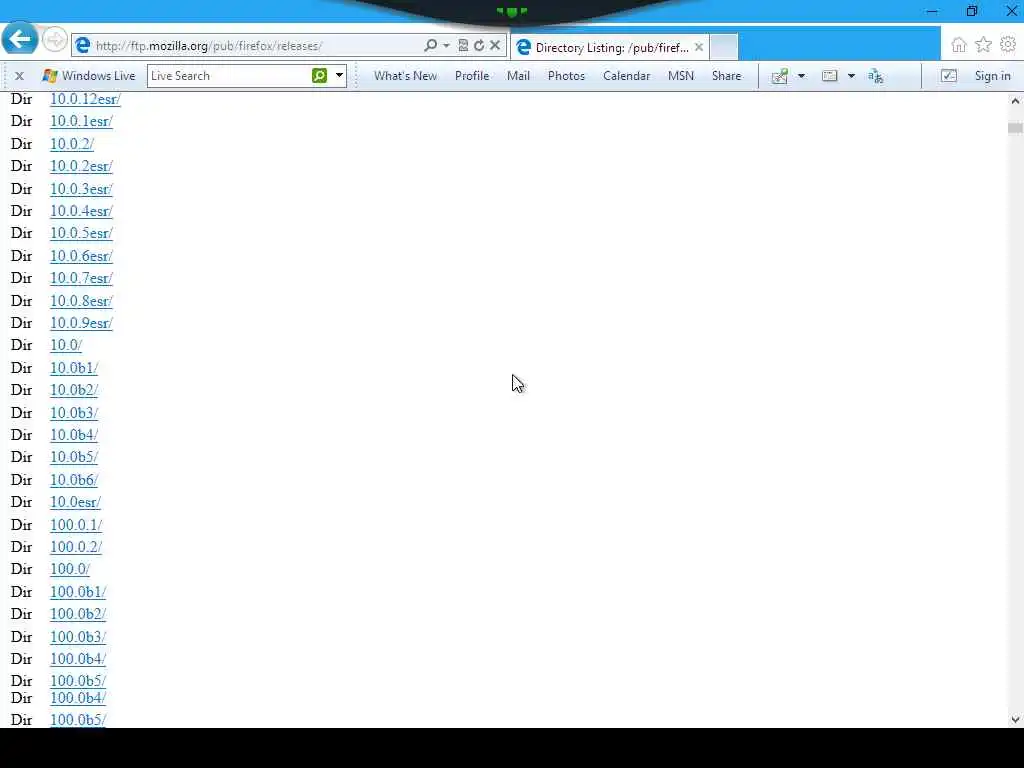Open the 100.0/ directory link

[70, 569]
